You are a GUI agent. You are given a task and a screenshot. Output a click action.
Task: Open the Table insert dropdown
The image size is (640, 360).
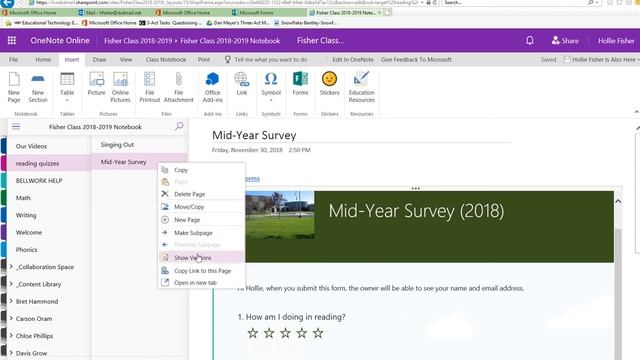[67, 88]
